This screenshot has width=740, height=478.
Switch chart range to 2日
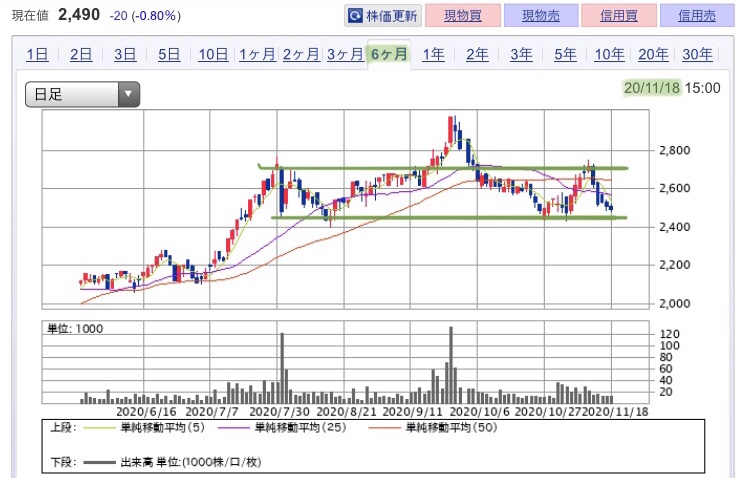coord(81,55)
